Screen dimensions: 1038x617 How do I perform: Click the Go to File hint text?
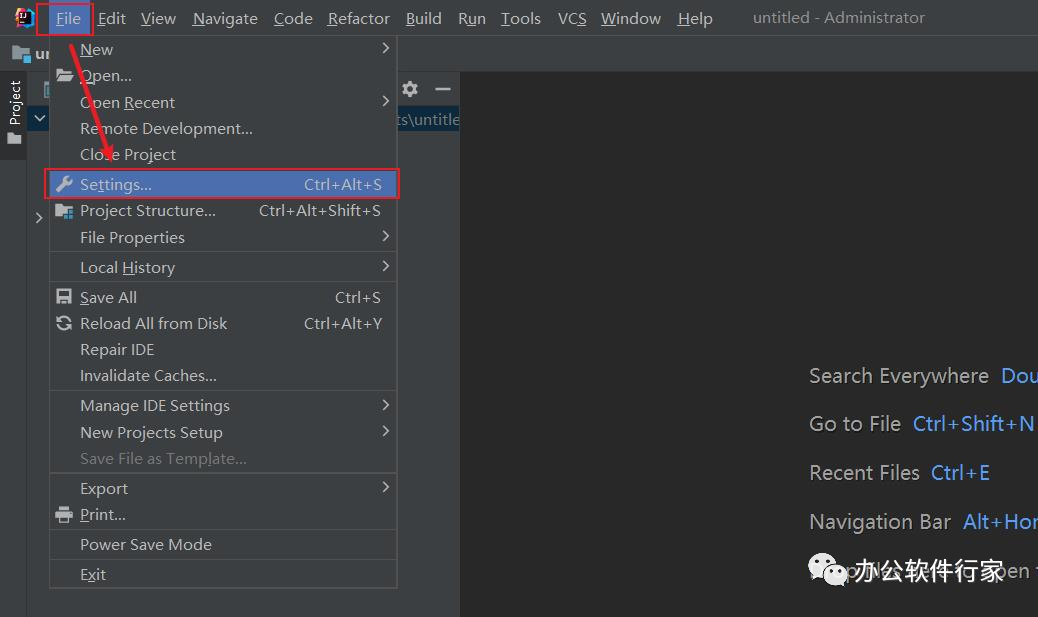coord(855,424)
